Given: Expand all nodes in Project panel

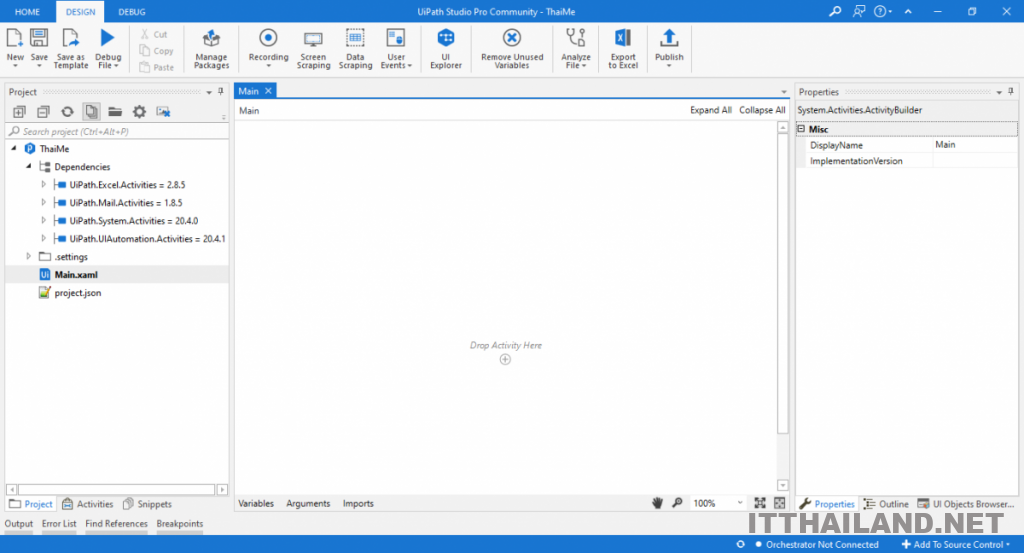Looking at the screenshot, I should coord(19,112).
